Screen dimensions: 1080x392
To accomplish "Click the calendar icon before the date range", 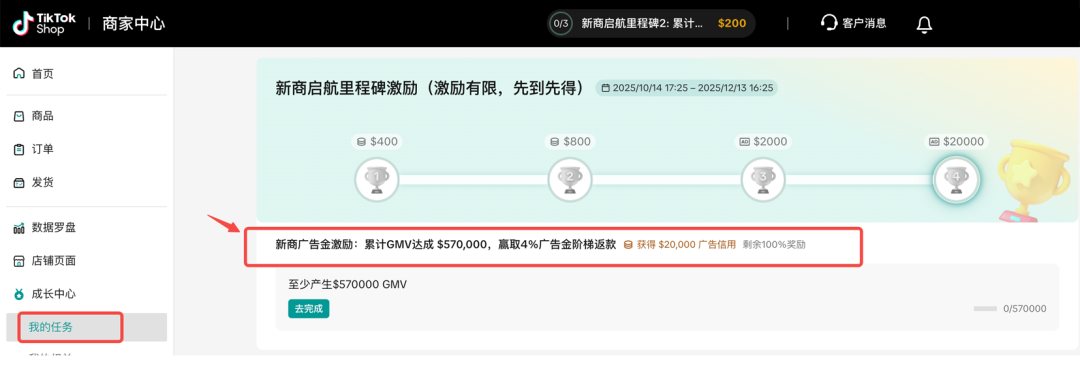I will point(605,88).
